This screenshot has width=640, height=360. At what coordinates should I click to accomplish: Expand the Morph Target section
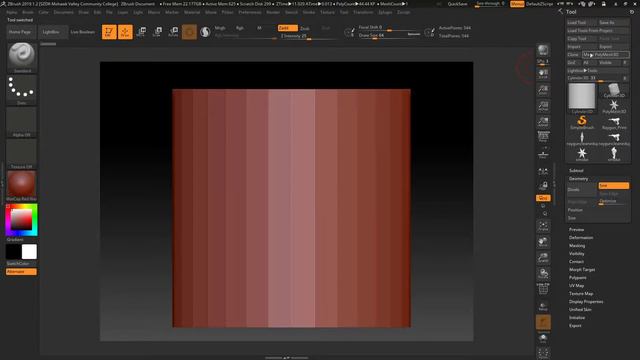(x=582, y=269)
